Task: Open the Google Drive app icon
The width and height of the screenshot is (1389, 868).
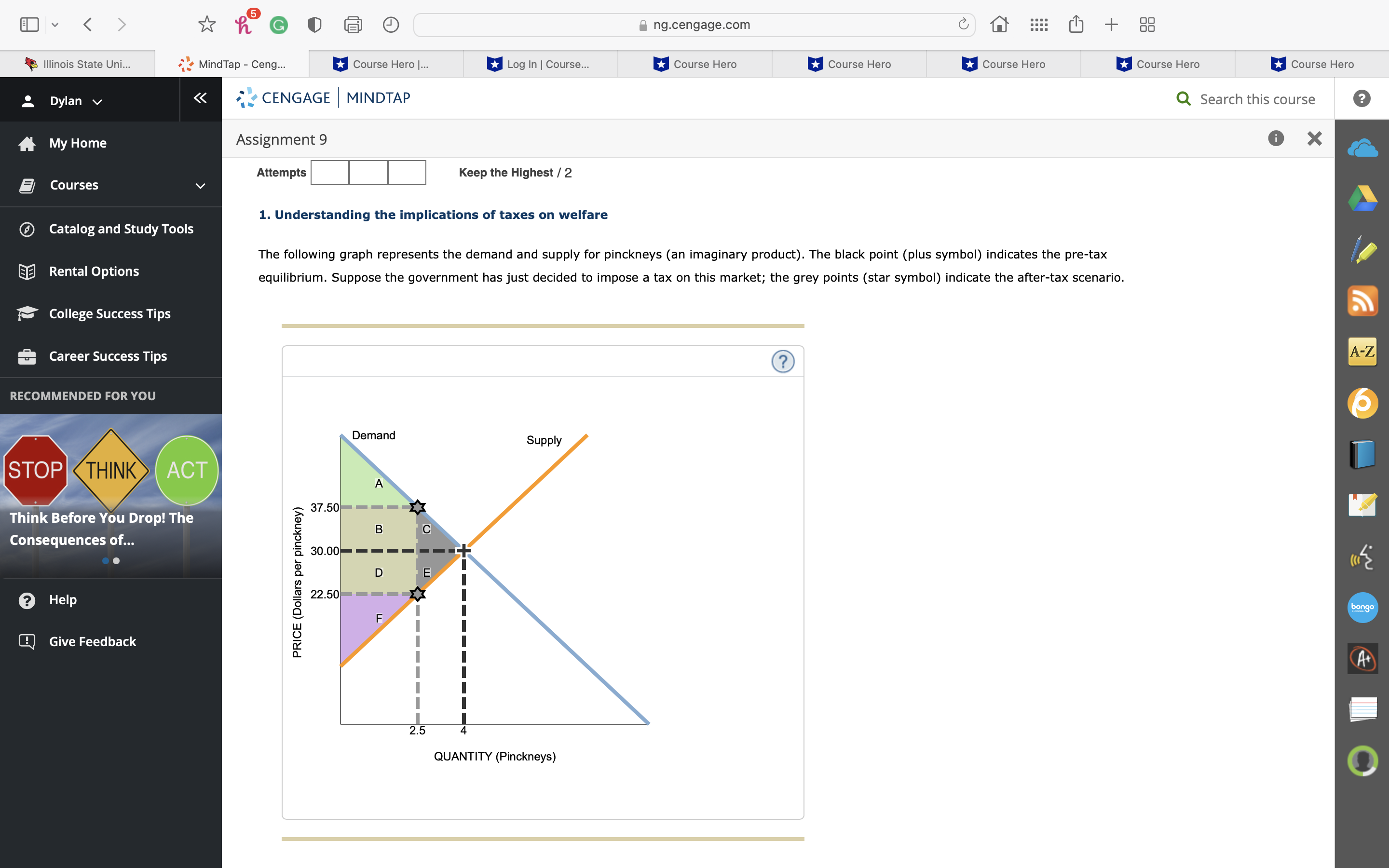Action: 1362,199
